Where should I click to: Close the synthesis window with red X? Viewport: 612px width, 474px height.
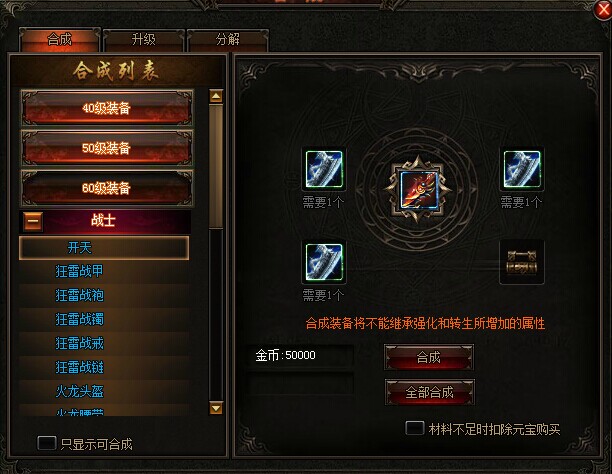(603, 10)
